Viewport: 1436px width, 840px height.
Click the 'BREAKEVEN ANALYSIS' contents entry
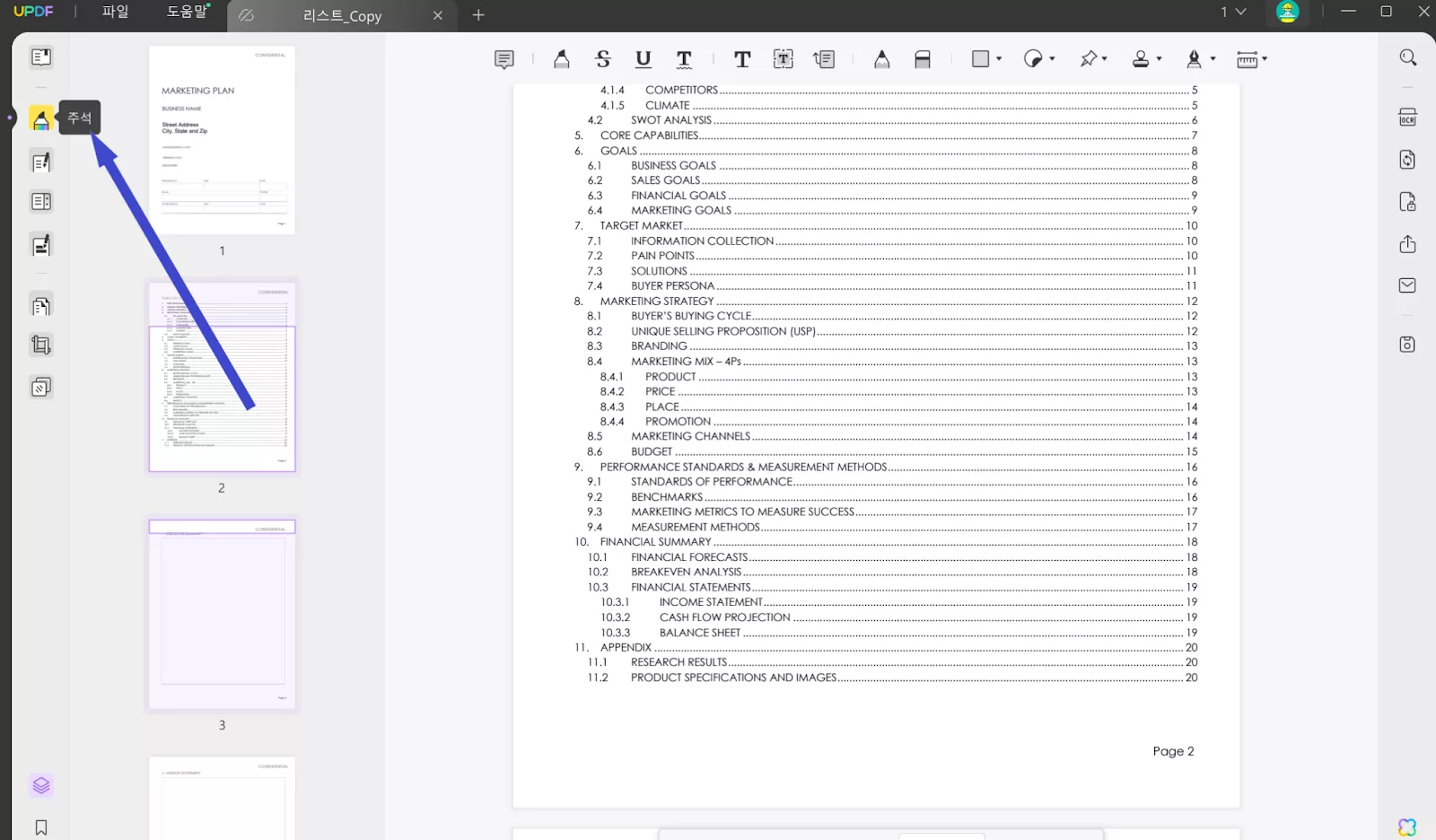pyautogui.click(x=686, y=572)
